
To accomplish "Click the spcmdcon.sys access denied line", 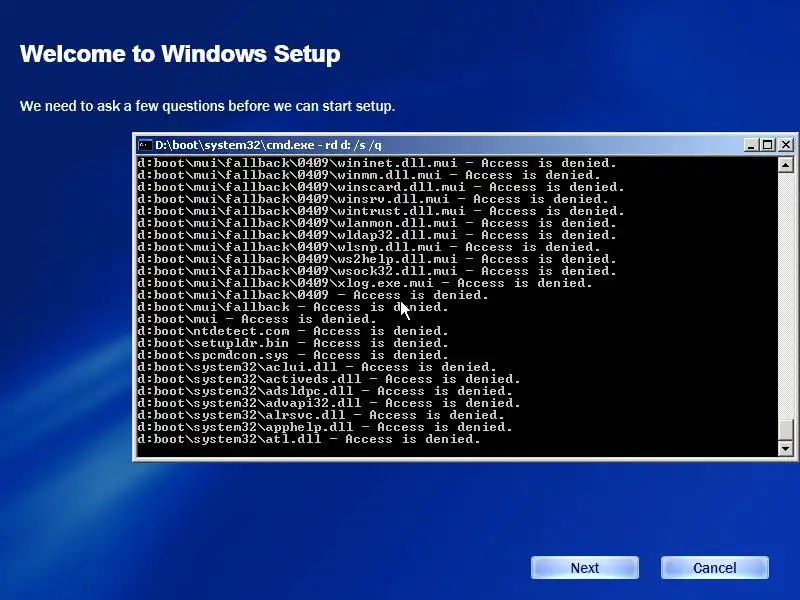I will pos(293,355).
